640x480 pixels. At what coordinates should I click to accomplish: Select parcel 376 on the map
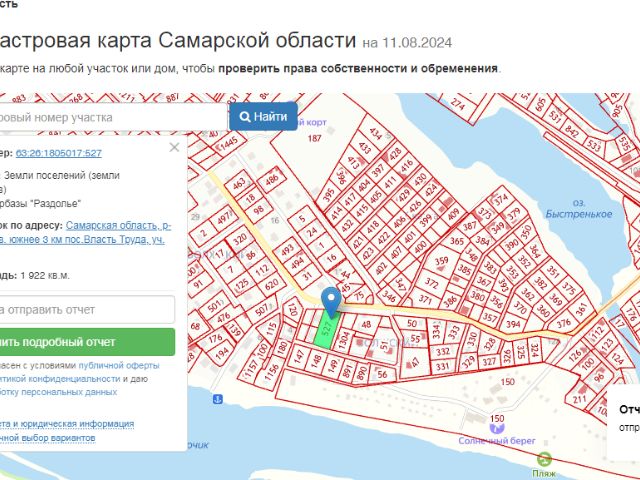563,323
